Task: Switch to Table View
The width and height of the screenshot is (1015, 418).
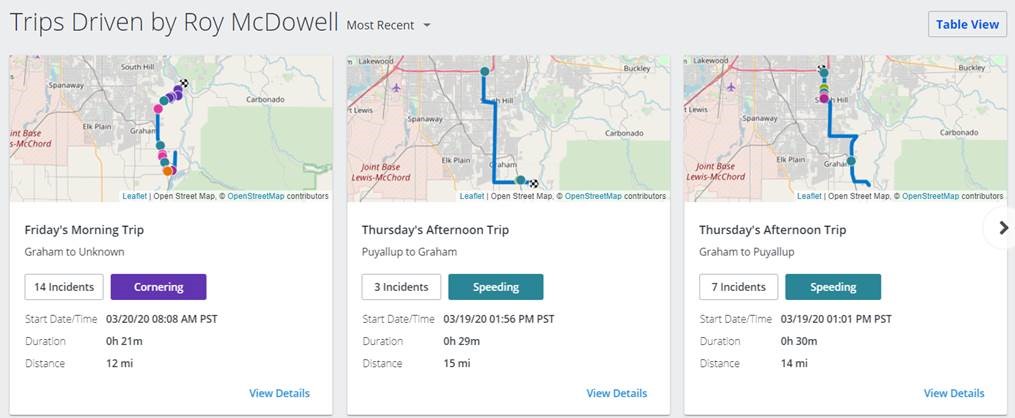Action: pos(967,25)
